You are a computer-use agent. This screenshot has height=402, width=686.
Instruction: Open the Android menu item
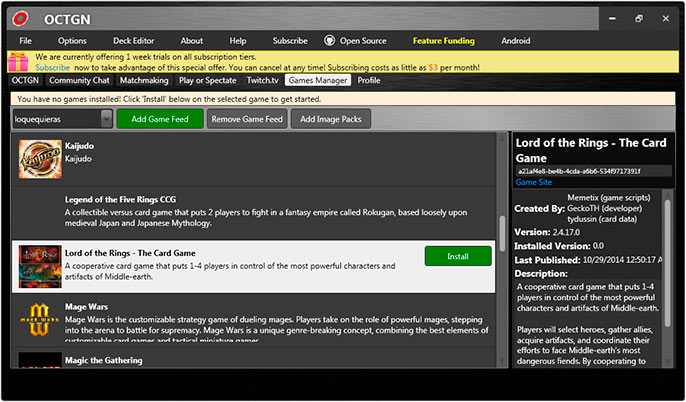point(516,41)
